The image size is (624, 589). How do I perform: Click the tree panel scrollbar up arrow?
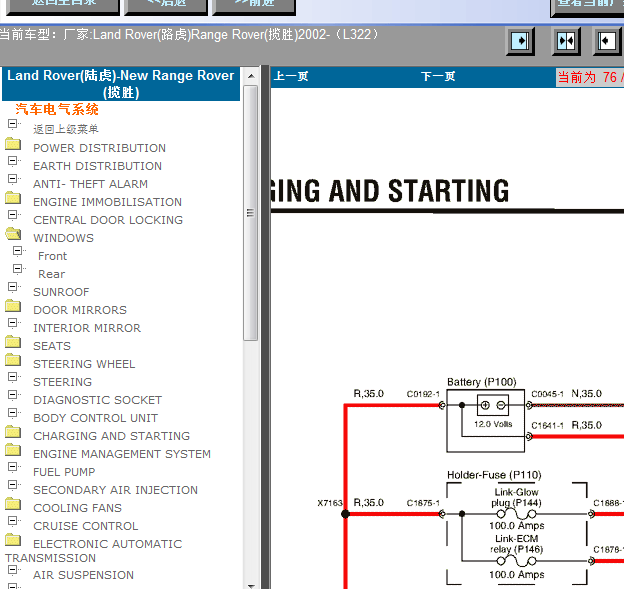click(251, 76)
